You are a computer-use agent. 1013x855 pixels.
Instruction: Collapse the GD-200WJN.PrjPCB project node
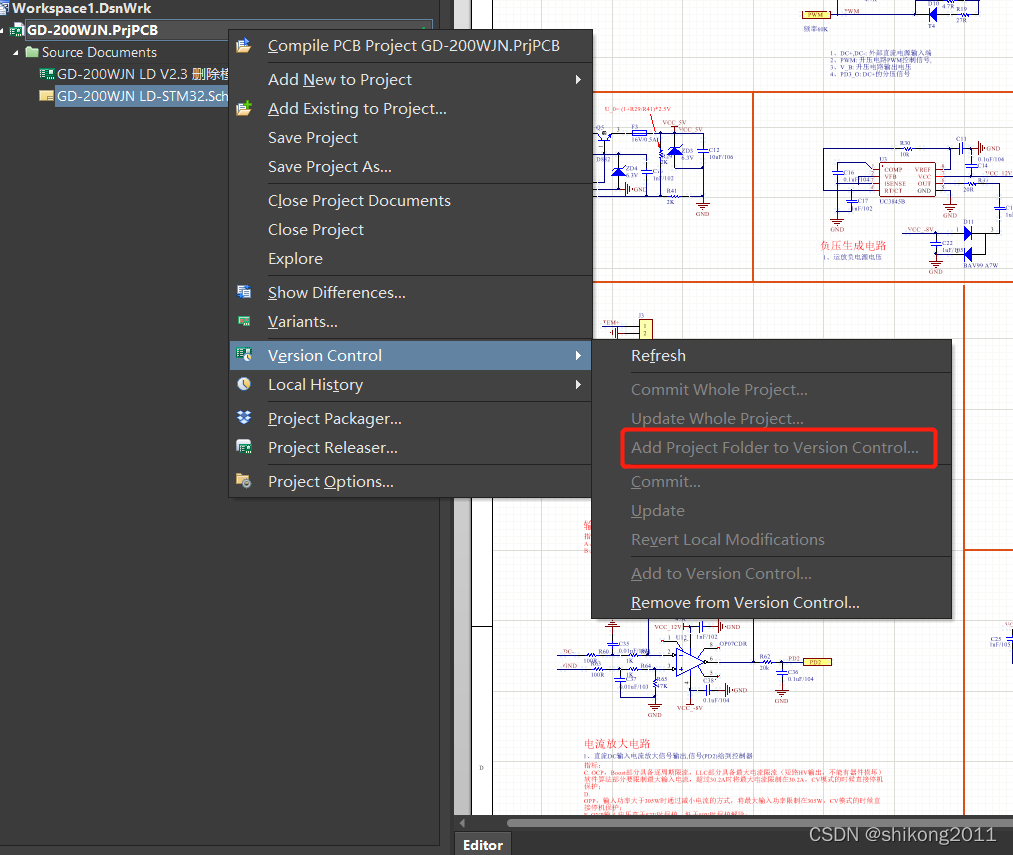click(x=4, y=30)
